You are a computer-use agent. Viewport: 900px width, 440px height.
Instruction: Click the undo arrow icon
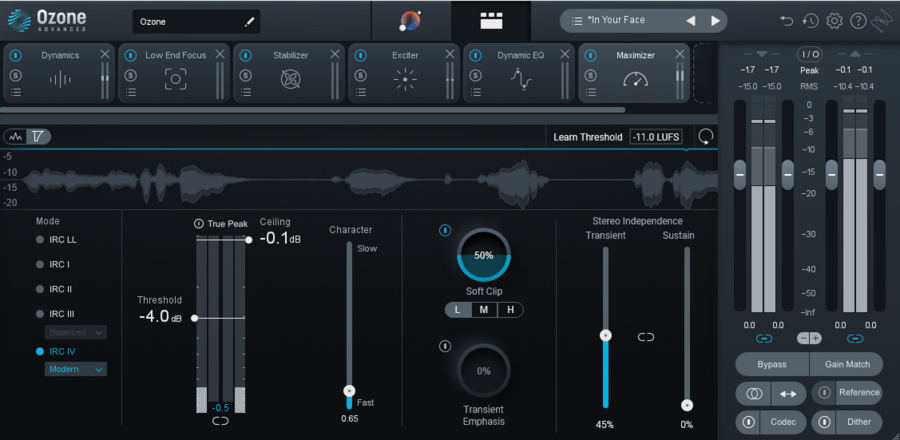787,21
